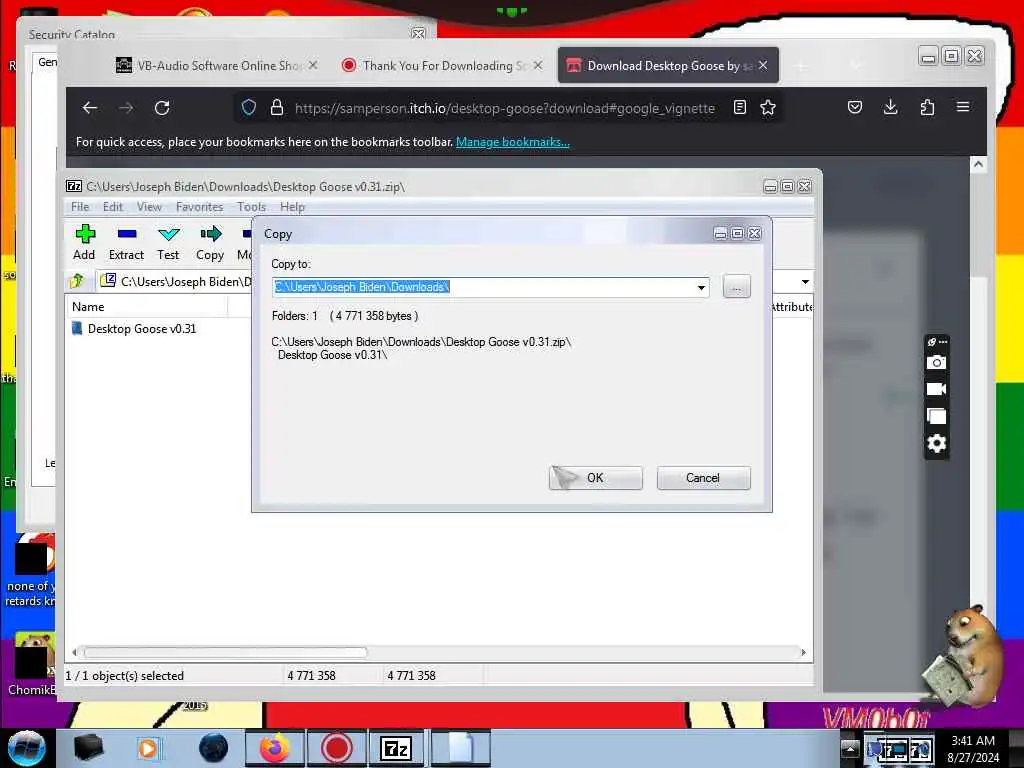Open Firefox downloads panel
1024x768 pixels.
click(x=891, y=107)
